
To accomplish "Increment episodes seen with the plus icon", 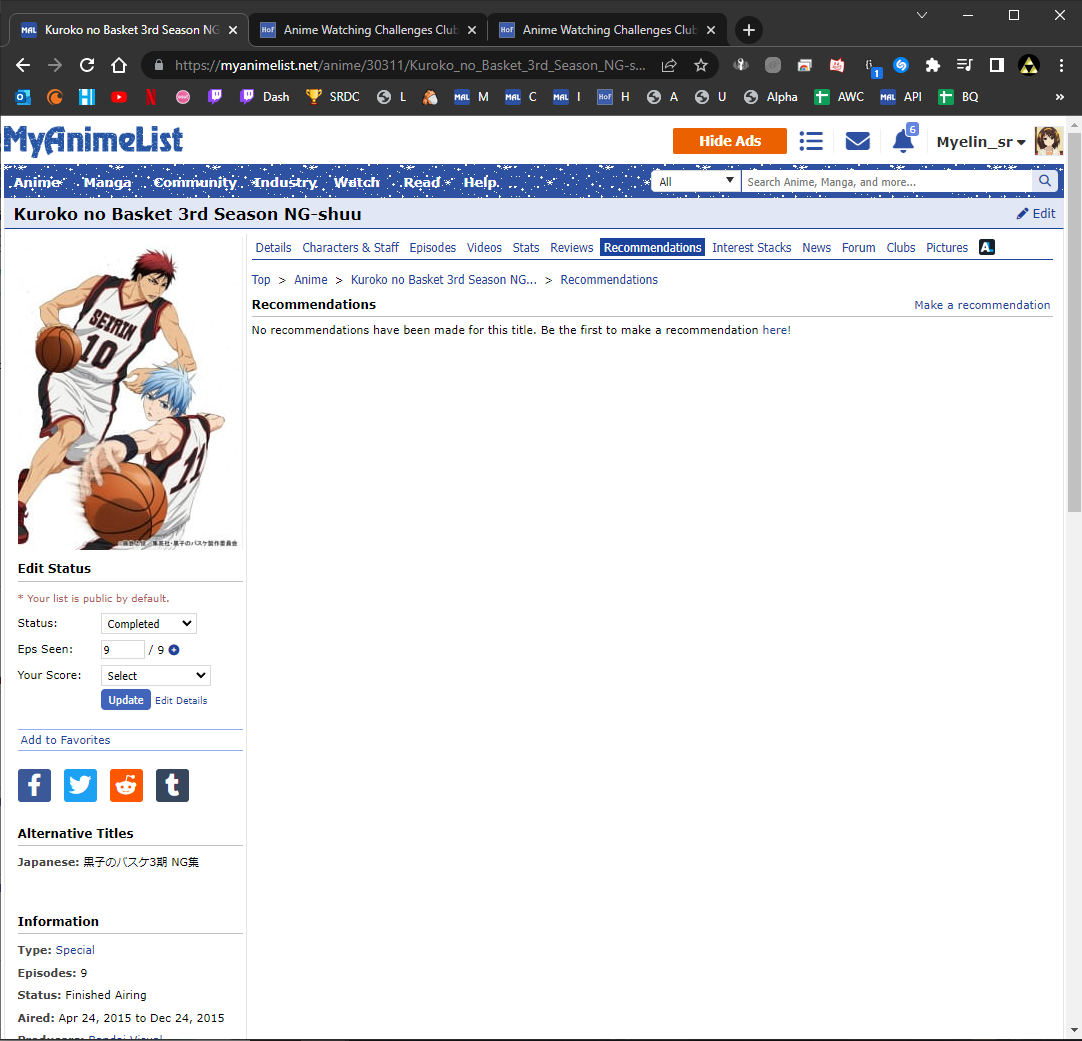I will (x=174, y=650).
